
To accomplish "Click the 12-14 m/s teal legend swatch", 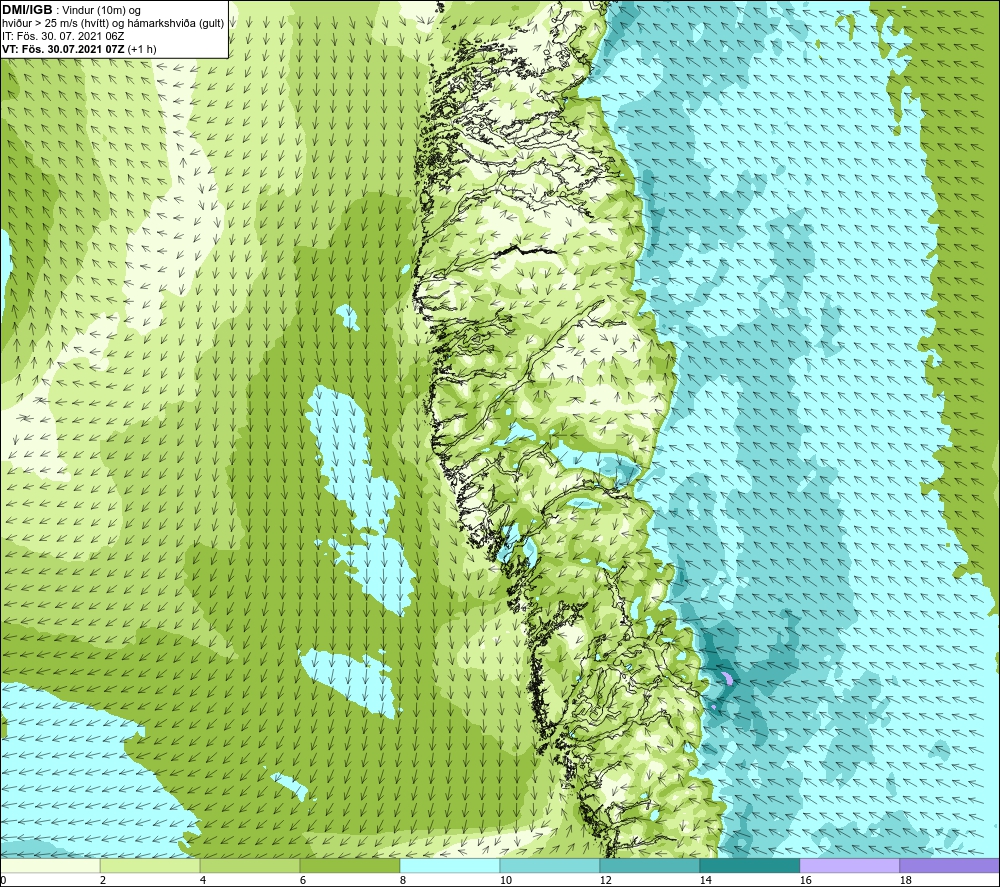I will [x=649, y=865].
